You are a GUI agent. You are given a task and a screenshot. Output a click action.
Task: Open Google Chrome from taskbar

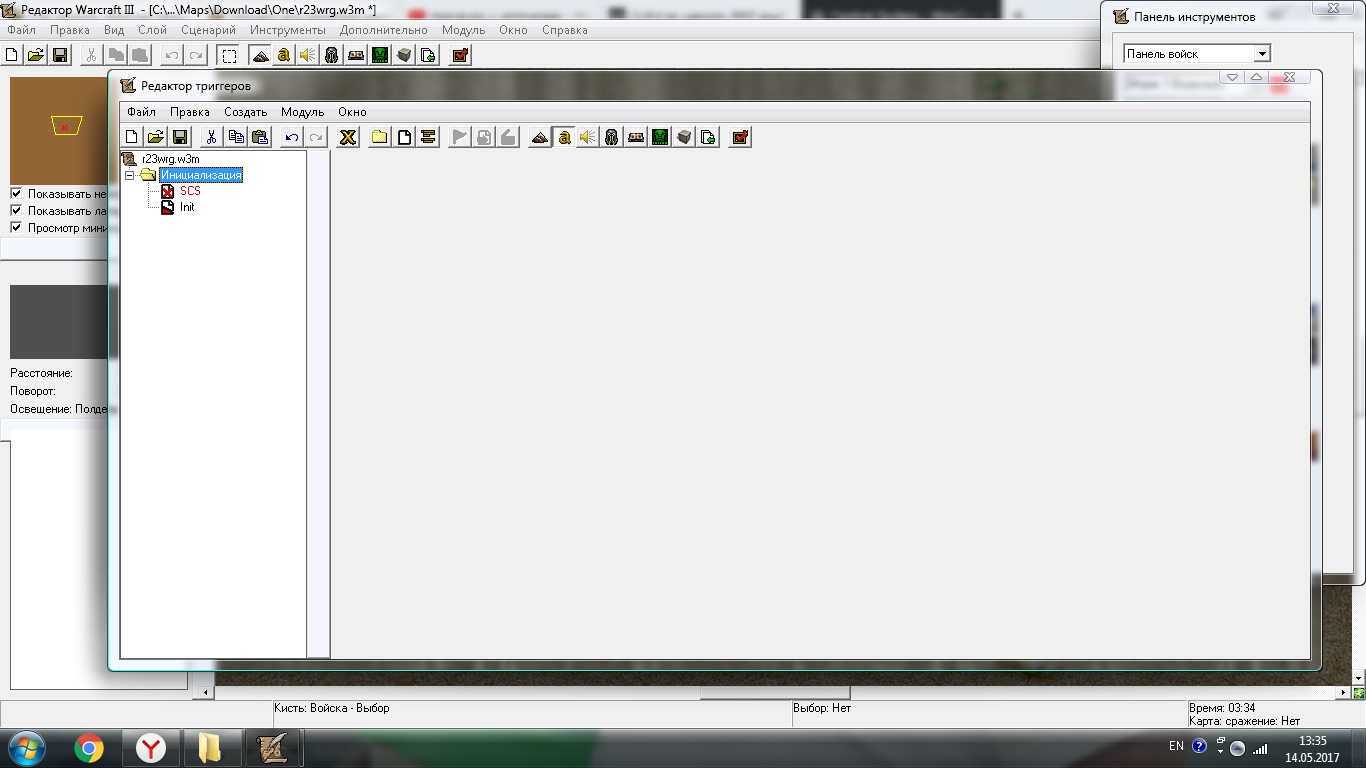coord(89,748)
